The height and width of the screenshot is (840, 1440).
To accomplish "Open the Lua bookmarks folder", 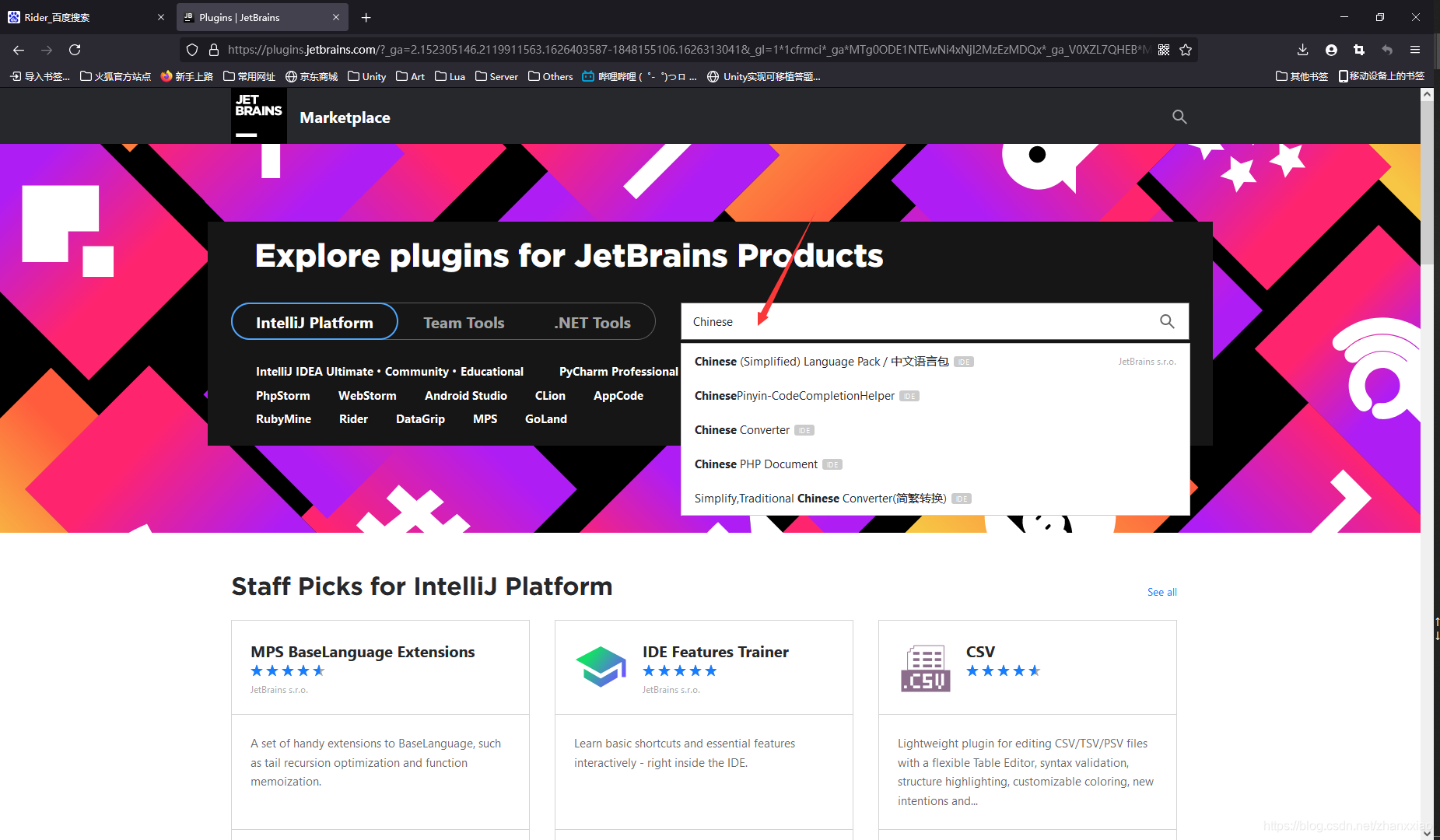I will tap(450, 76).
